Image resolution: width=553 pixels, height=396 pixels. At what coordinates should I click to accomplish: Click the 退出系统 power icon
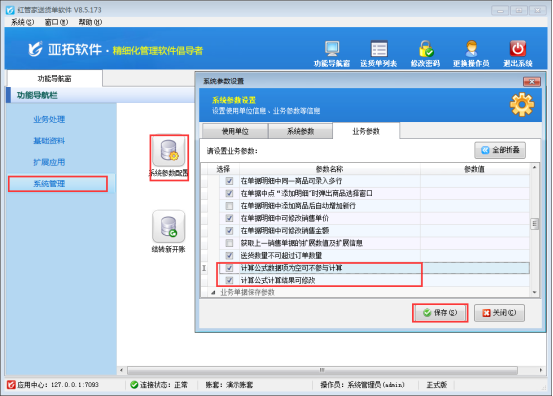[518, 49]
